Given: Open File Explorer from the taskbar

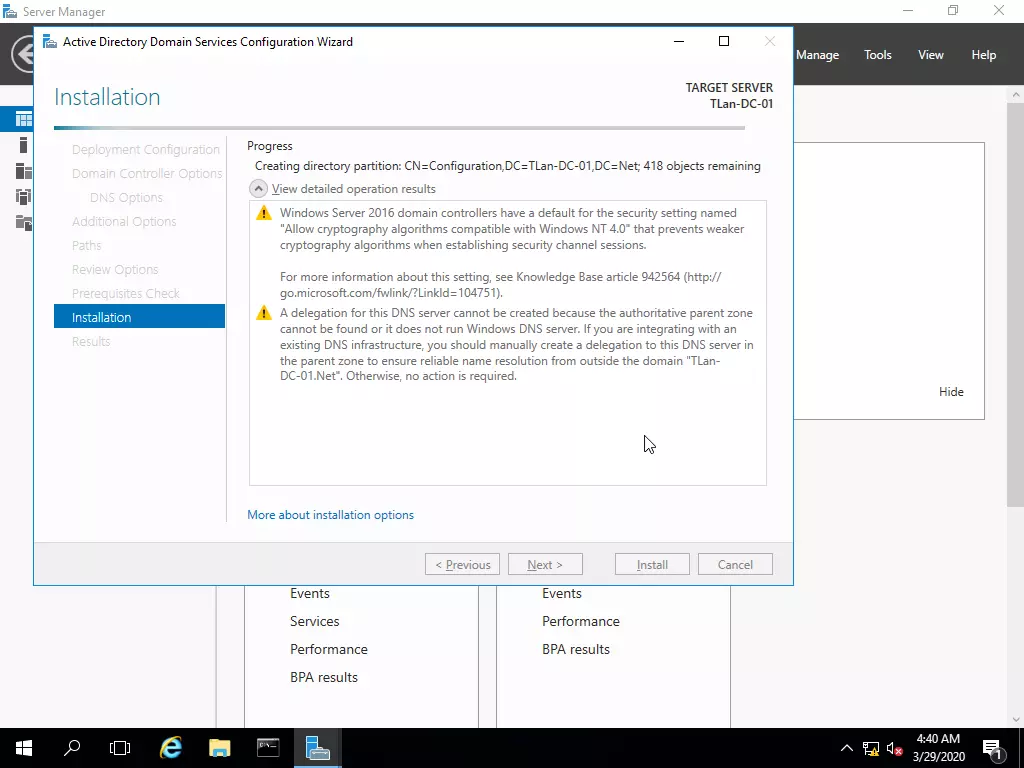Looking at the screenshot, I should click(219, 748).
